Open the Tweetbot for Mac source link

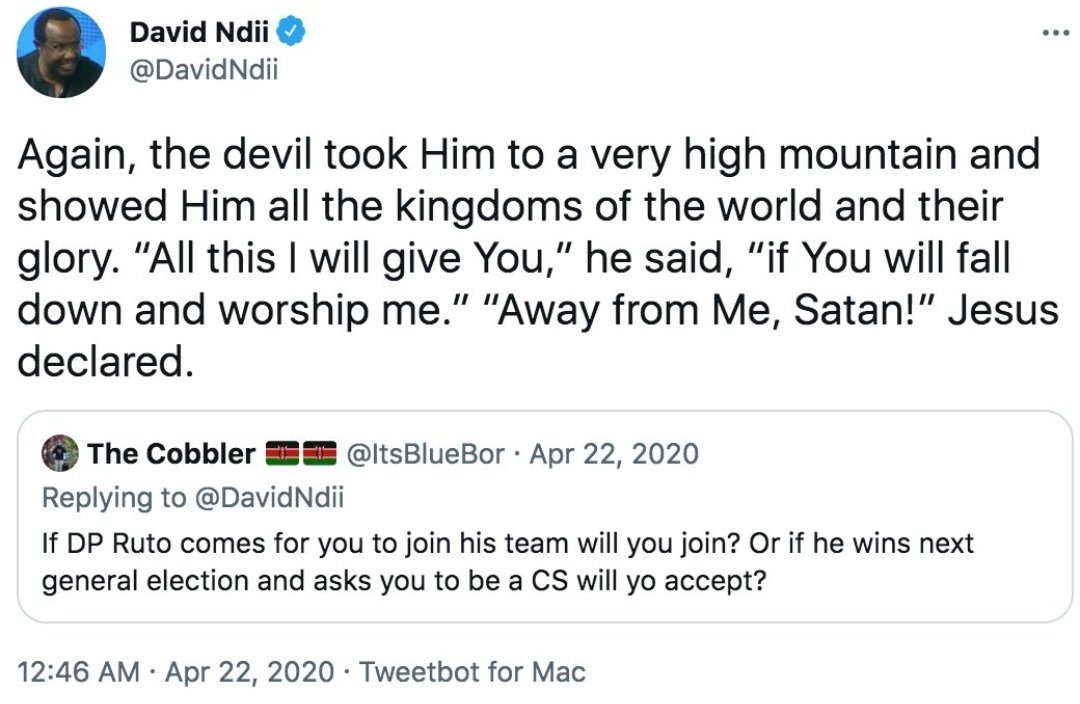tap(472, 672)
